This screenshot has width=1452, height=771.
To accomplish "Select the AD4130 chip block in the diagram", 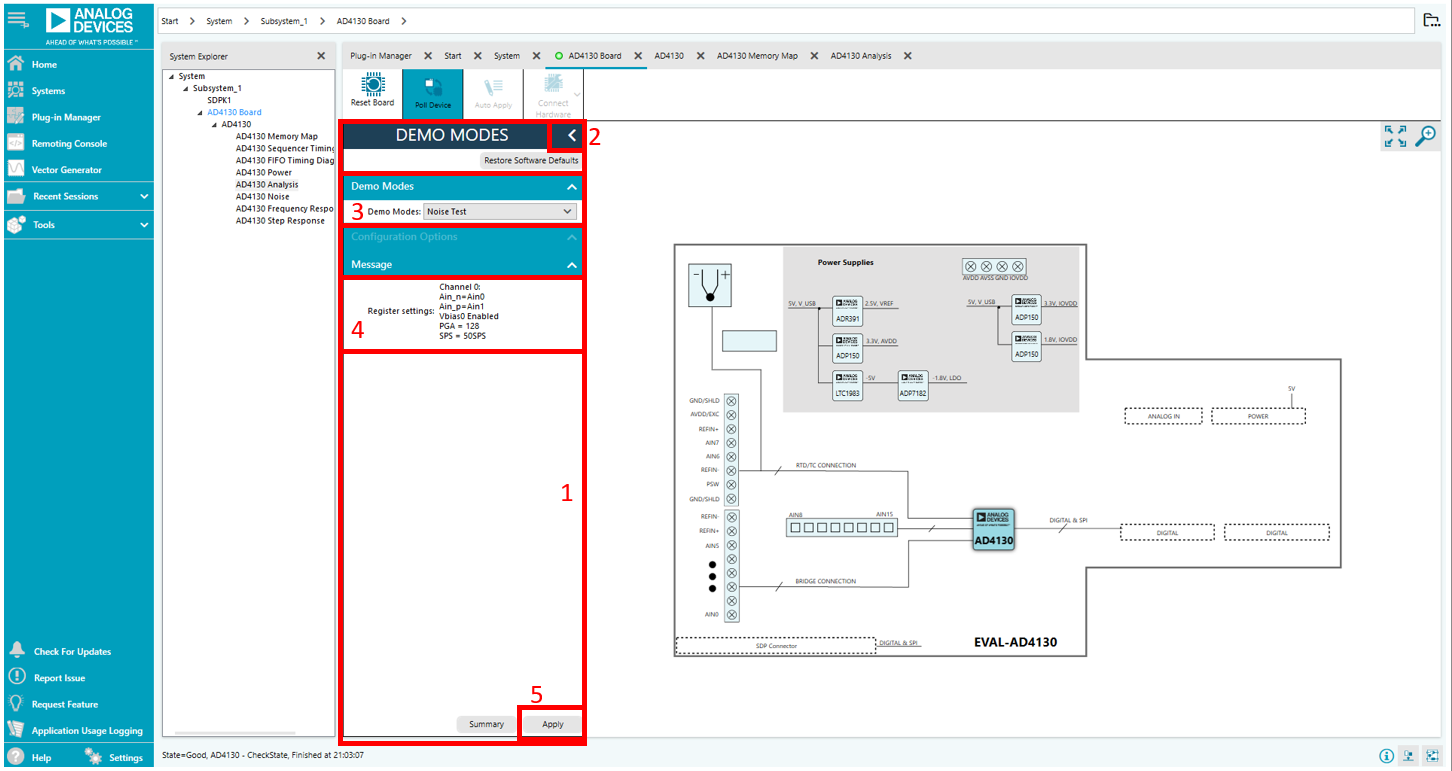I will tap(994, 529).
